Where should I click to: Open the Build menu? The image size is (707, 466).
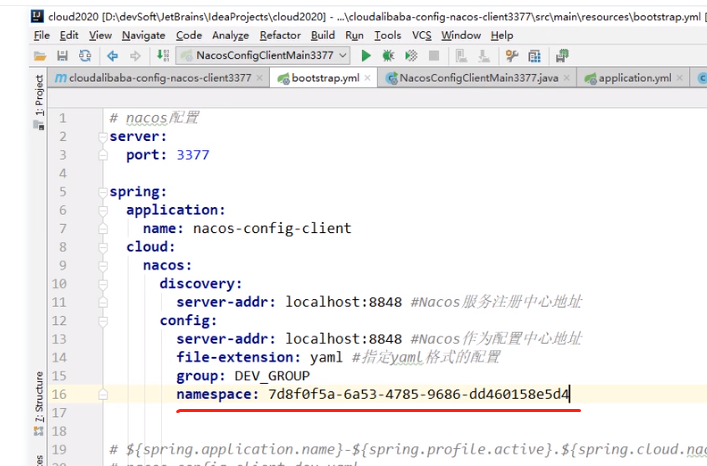[x=323, y=36]
